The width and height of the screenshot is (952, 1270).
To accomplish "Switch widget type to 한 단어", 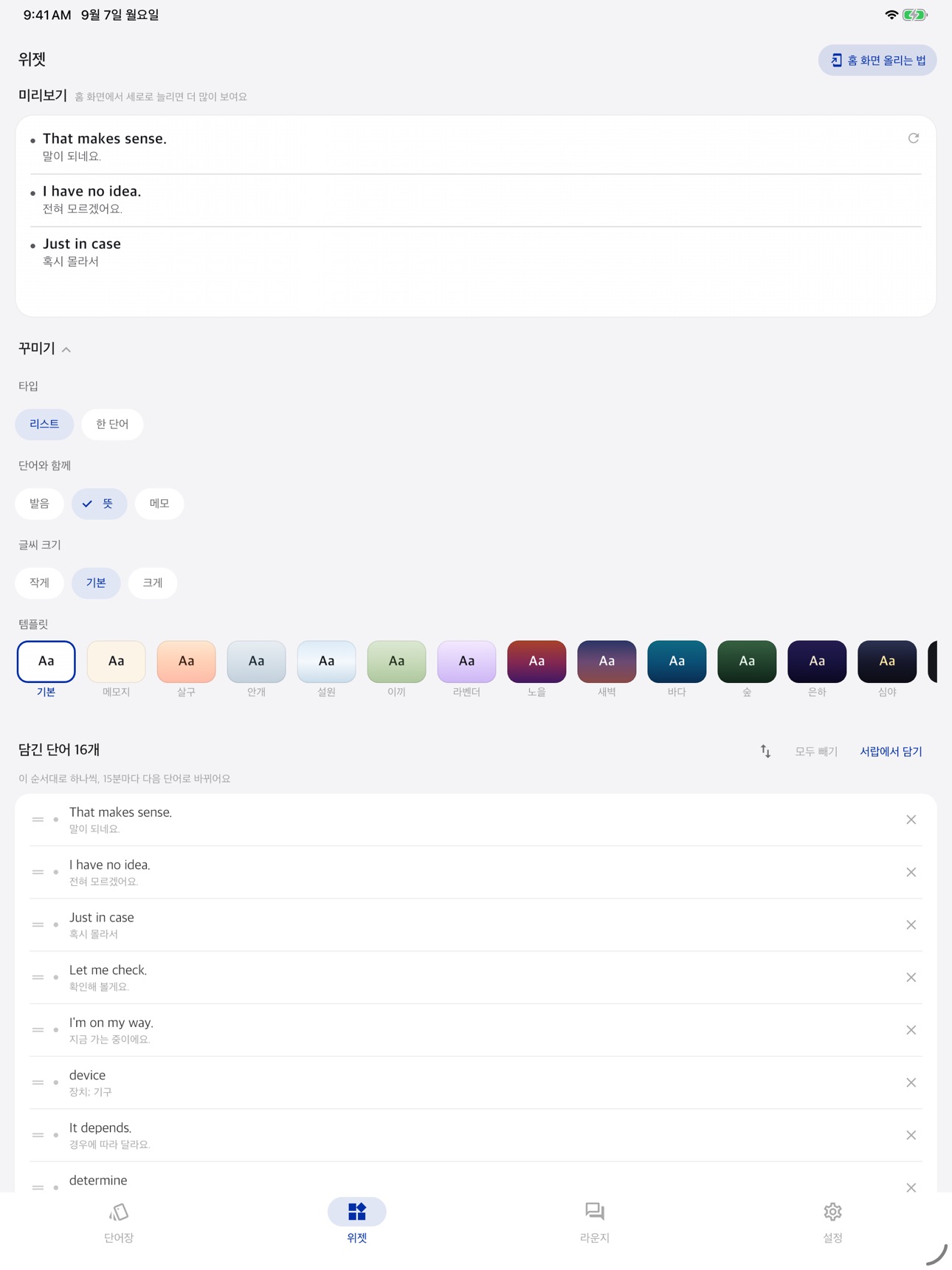I will [x=112, y=424].
